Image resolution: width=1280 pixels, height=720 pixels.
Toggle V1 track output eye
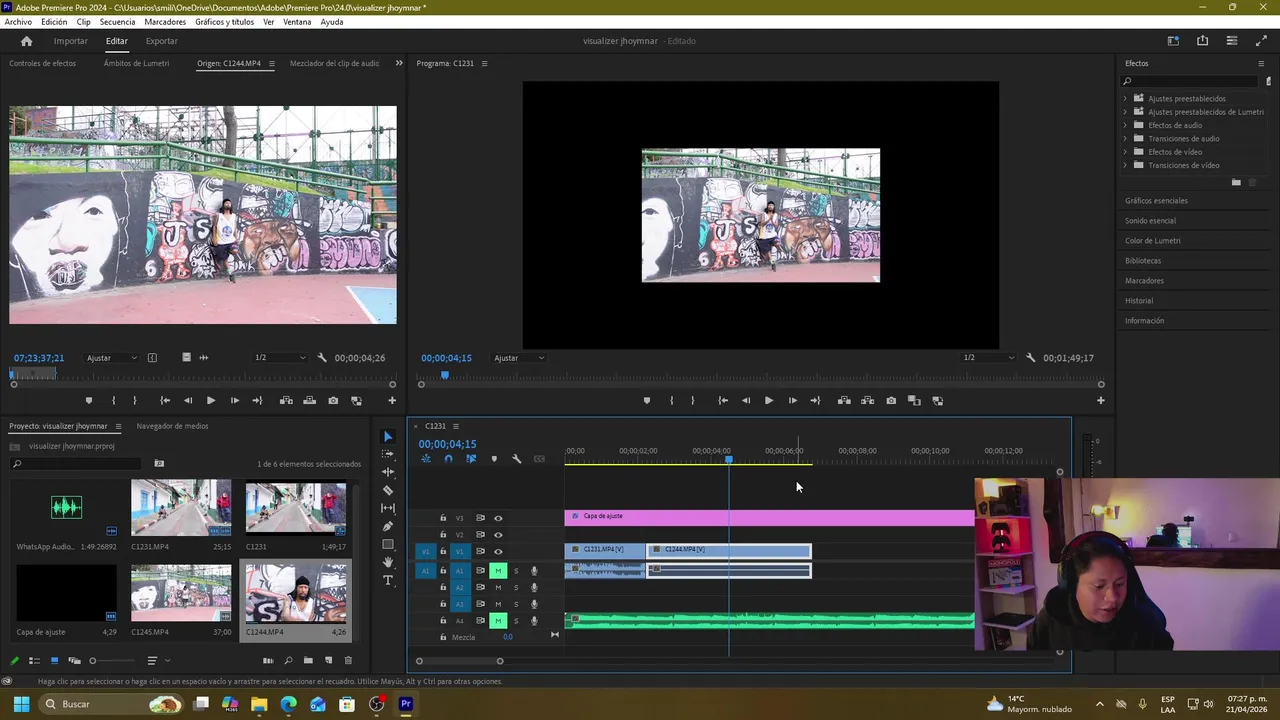click(x=498, y=551)
